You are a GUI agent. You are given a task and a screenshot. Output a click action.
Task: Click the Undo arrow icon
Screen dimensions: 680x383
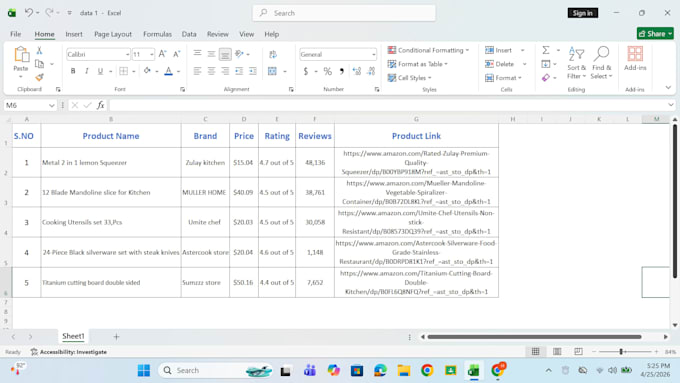[x=28, y=13]
